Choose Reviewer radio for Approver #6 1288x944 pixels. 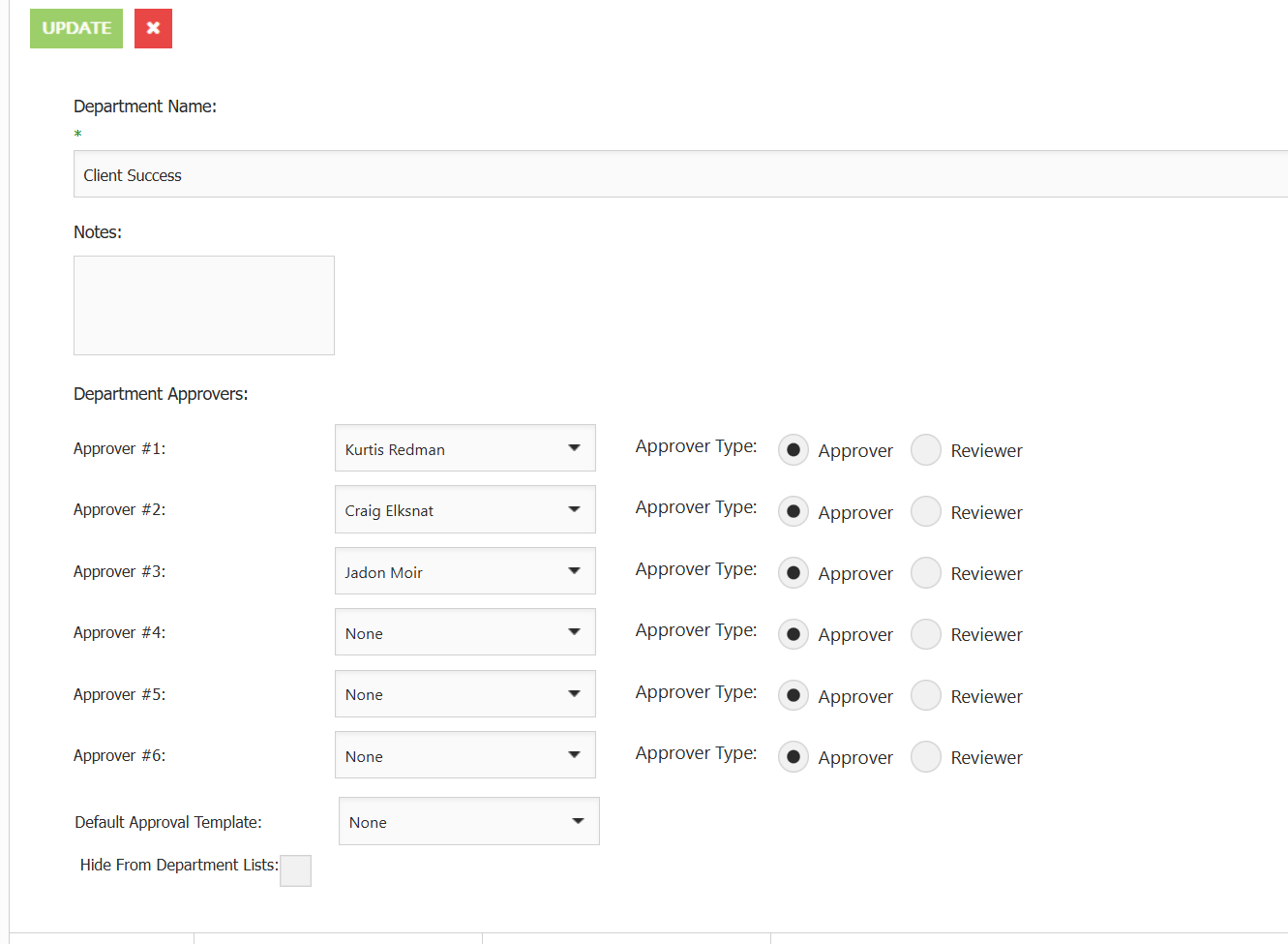point(926,757)
